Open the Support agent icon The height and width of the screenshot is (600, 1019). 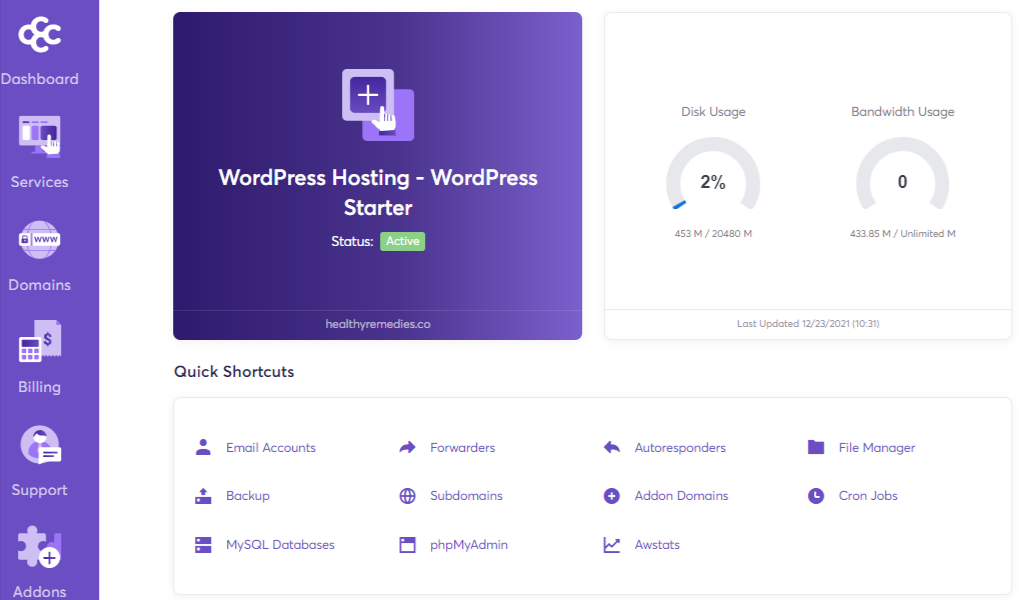[40, 445]
